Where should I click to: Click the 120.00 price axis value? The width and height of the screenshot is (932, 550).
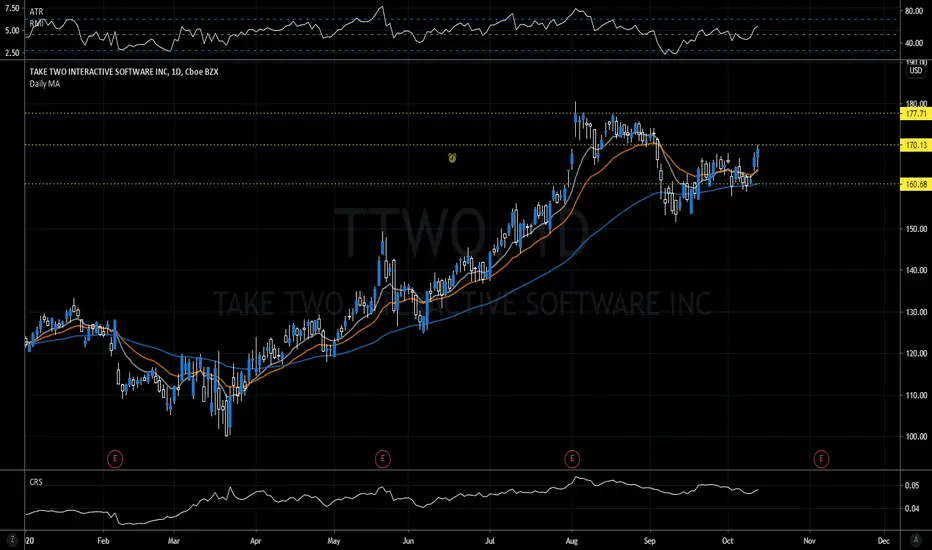[x=916, y=353]
